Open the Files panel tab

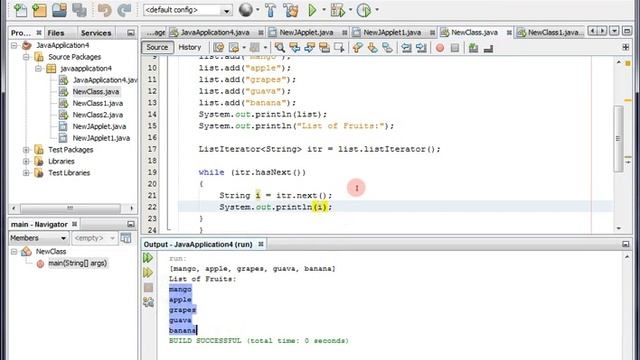(56, 33)
